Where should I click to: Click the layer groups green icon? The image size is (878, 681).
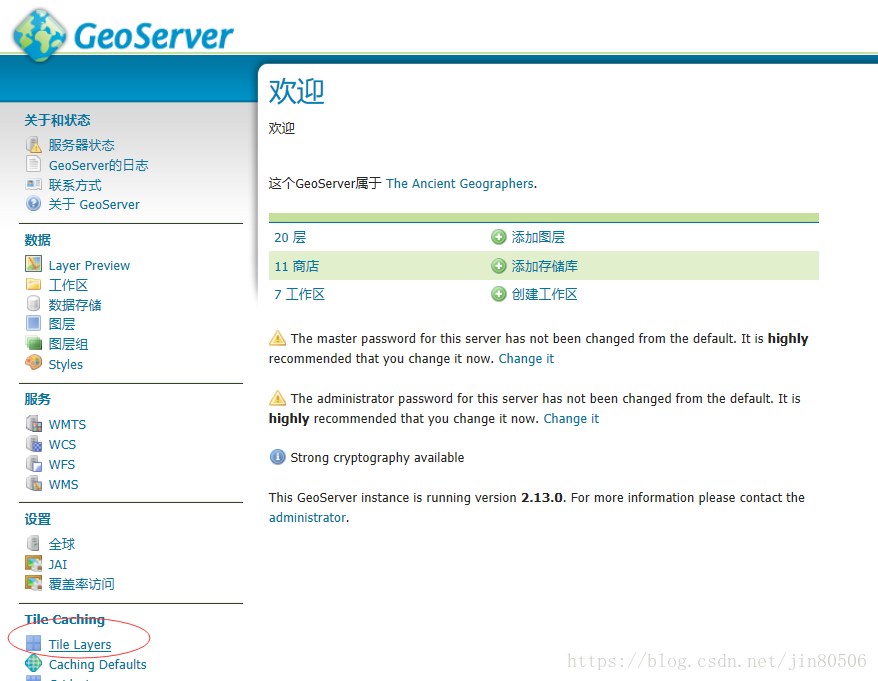tap(34, 343)
